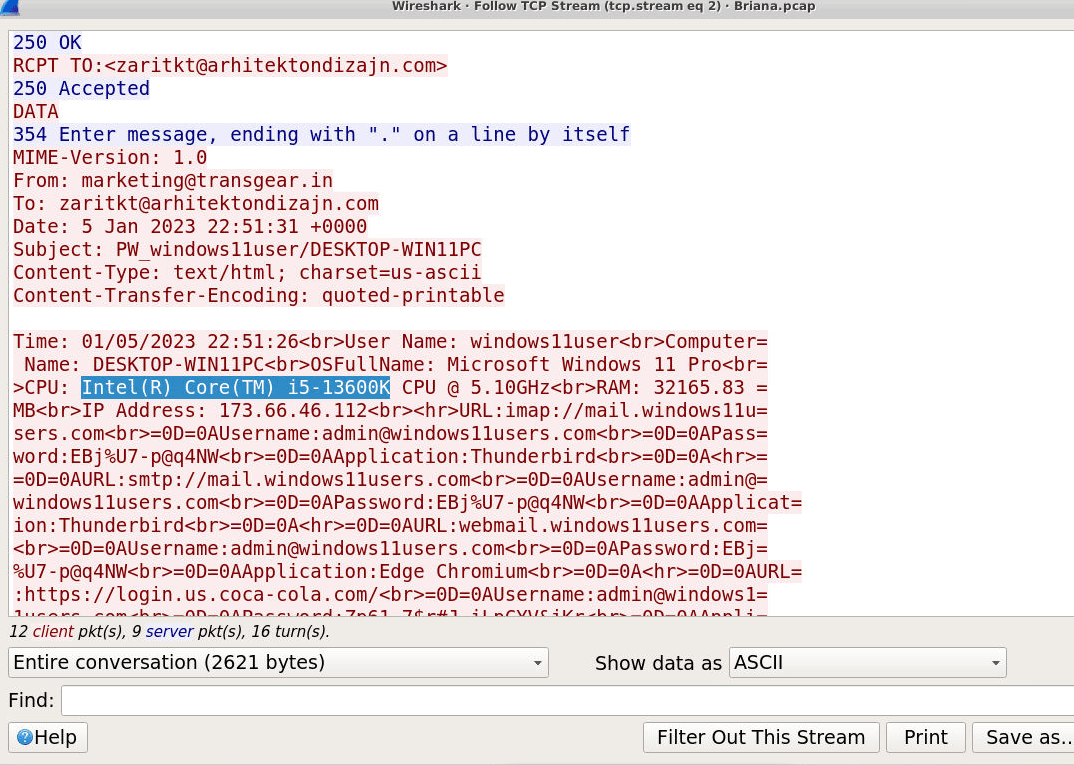
Task: Click the '12 client pkt(s)' status text
Action: pos(66,631)
